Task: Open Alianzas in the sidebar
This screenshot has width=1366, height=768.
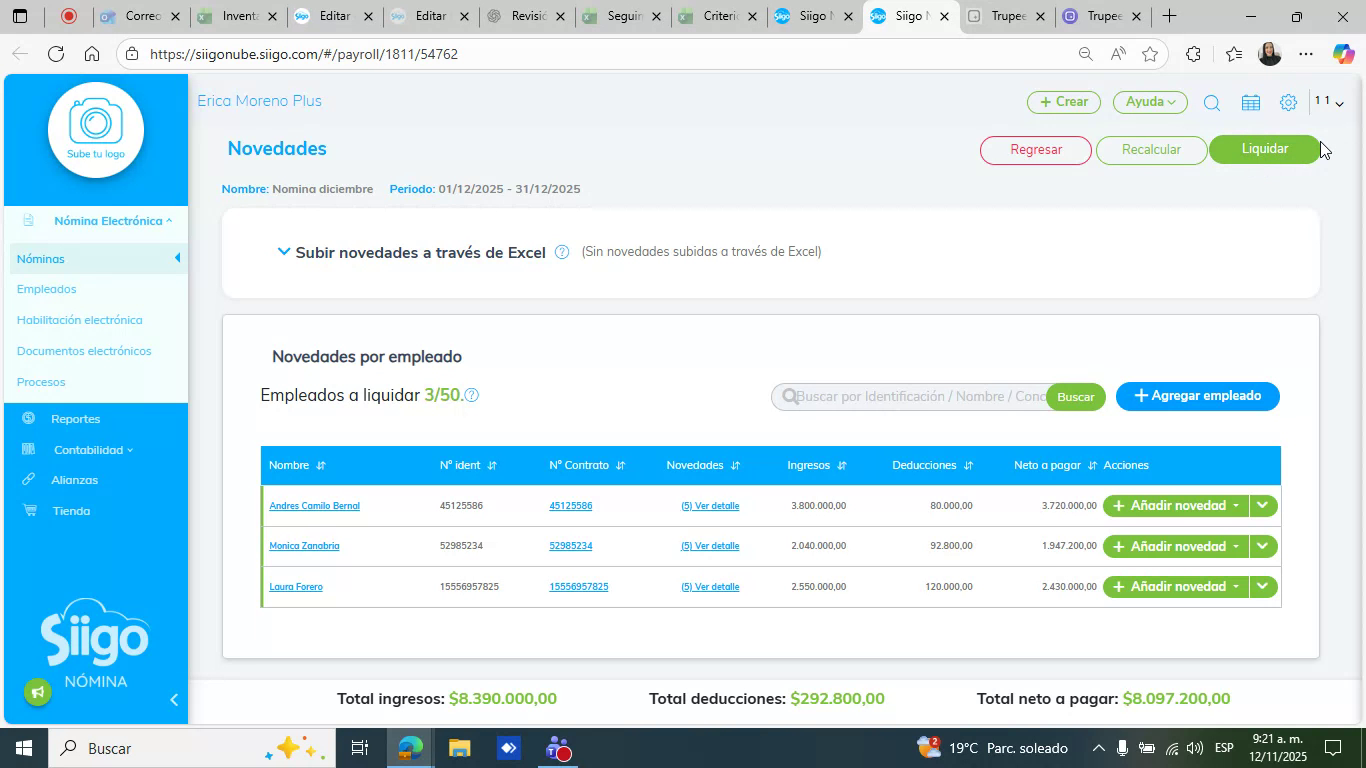Action: [x=75, y=480]
